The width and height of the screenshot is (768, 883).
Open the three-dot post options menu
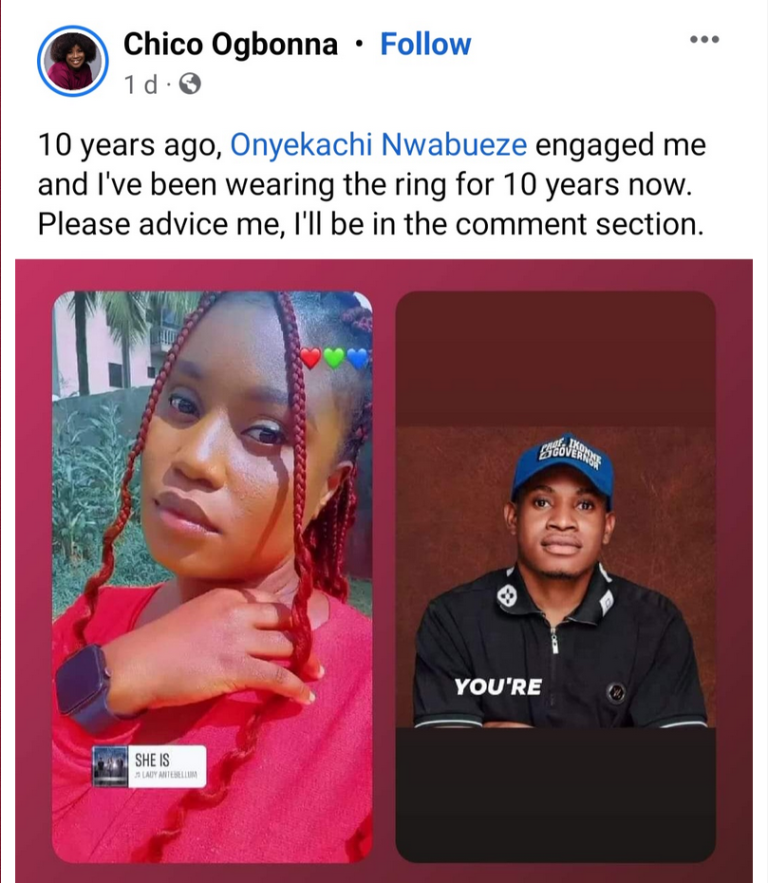[704, 39]
